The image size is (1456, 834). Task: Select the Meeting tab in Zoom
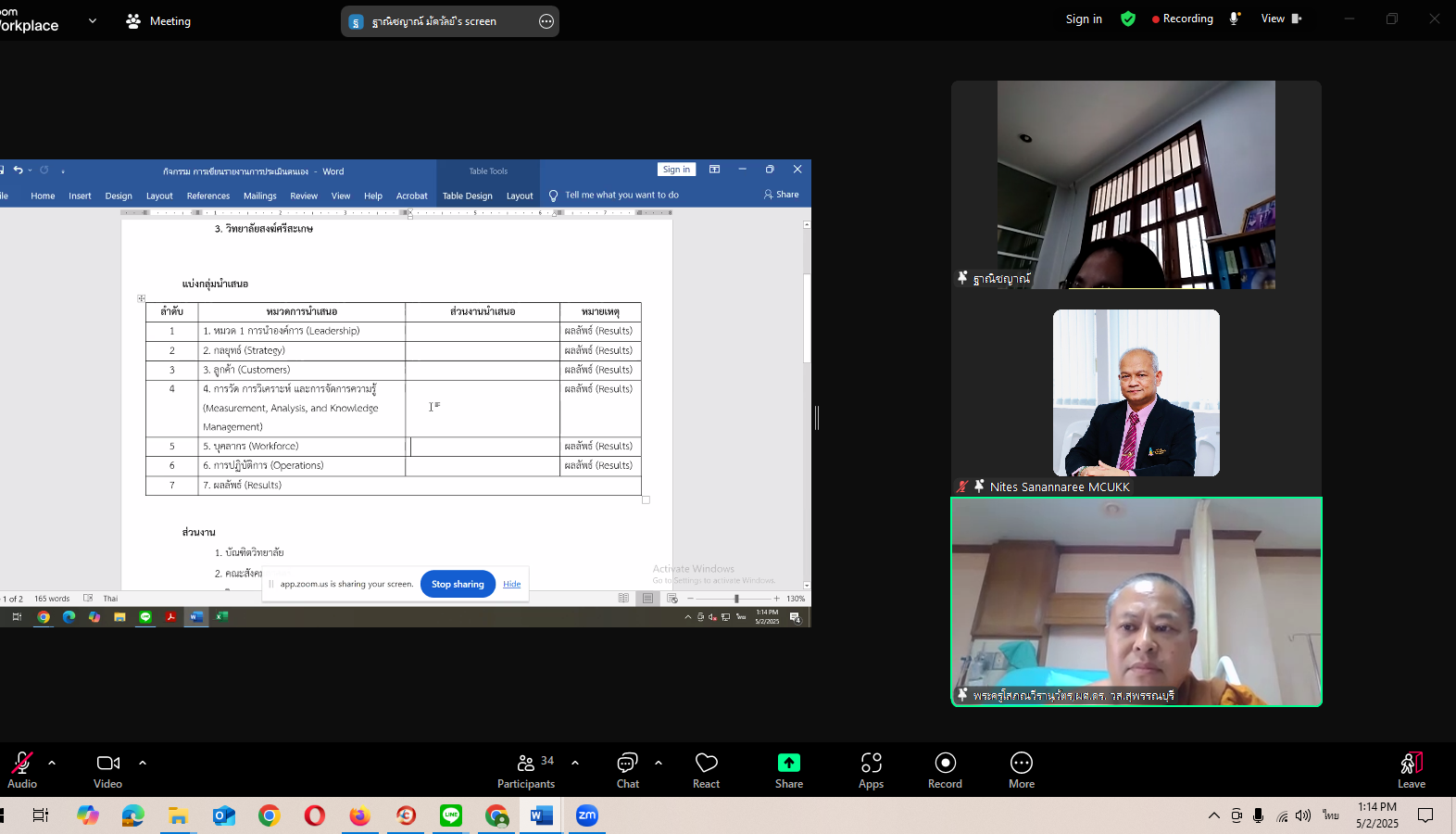tap(158, 21)
